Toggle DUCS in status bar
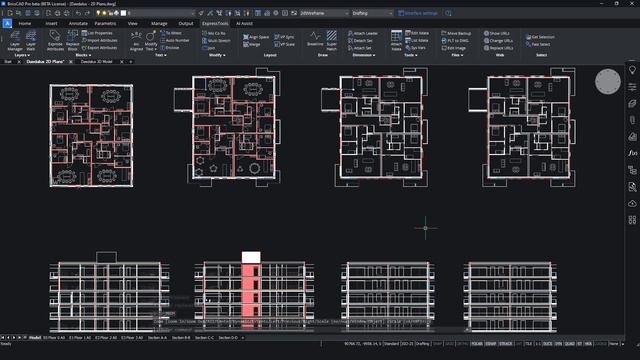This screenshot has width=640, height=360. [x=547, y=344]
